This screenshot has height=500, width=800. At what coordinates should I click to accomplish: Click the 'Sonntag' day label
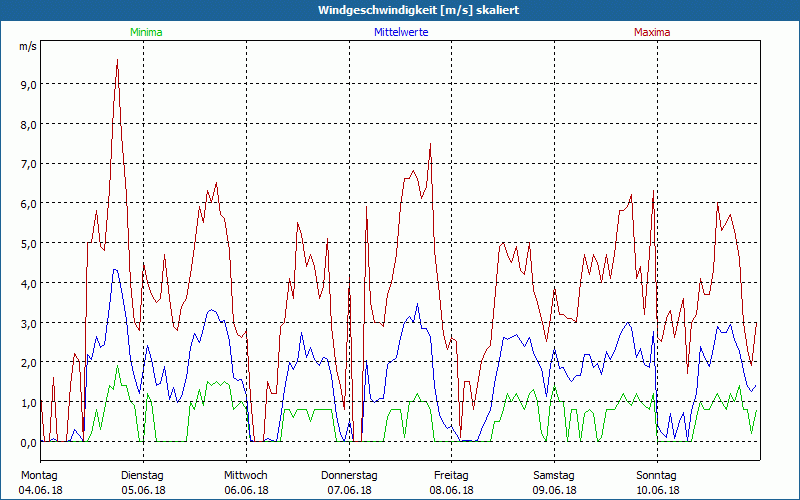[x=656, y=476]
